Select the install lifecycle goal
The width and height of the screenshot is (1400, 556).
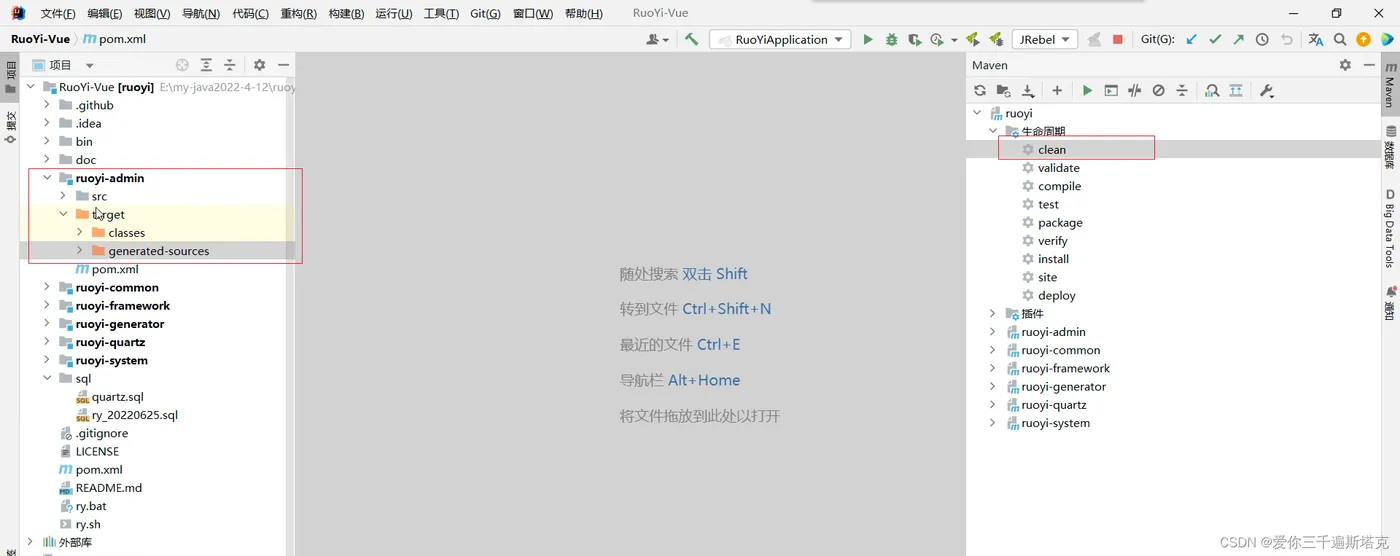pyautogui.click(x=1053, y=259)
